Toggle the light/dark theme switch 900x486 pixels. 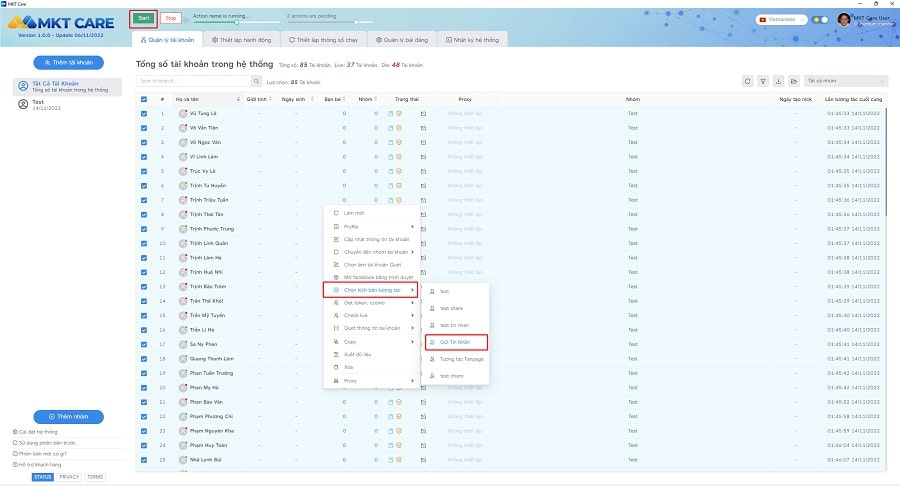[x=821, y=19]
